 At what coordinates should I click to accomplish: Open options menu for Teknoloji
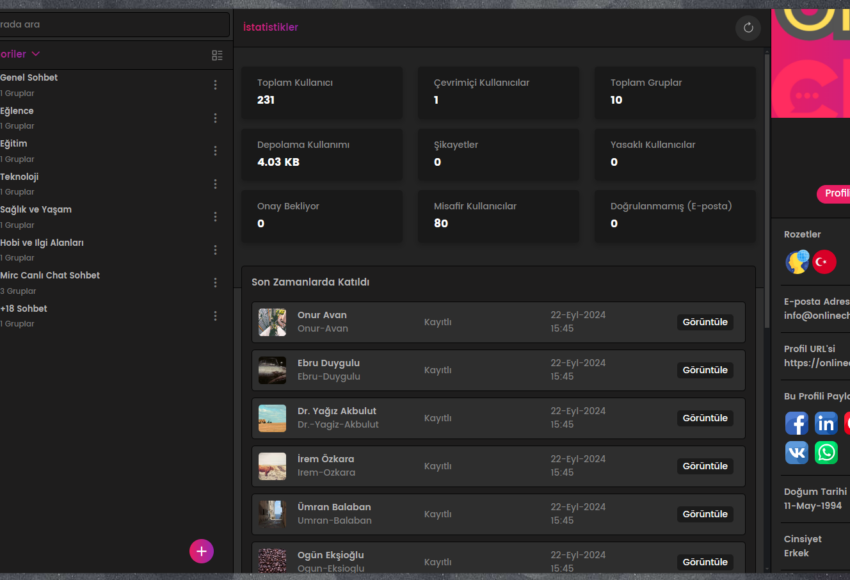pyautogui.click(x=215, y=184)
